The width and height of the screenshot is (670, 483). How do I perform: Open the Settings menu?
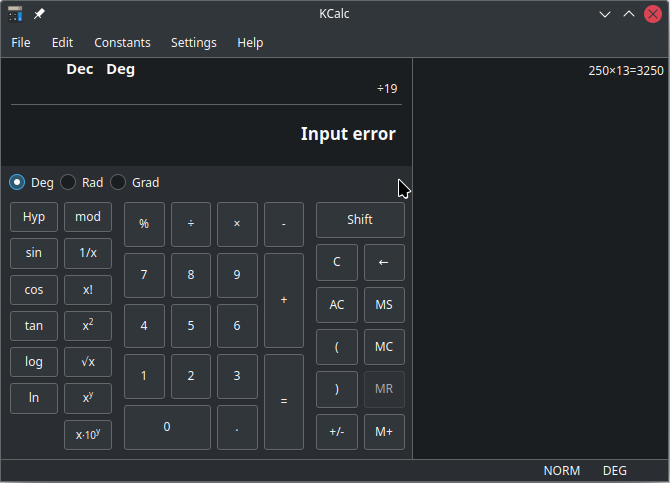tap(193, 42)
